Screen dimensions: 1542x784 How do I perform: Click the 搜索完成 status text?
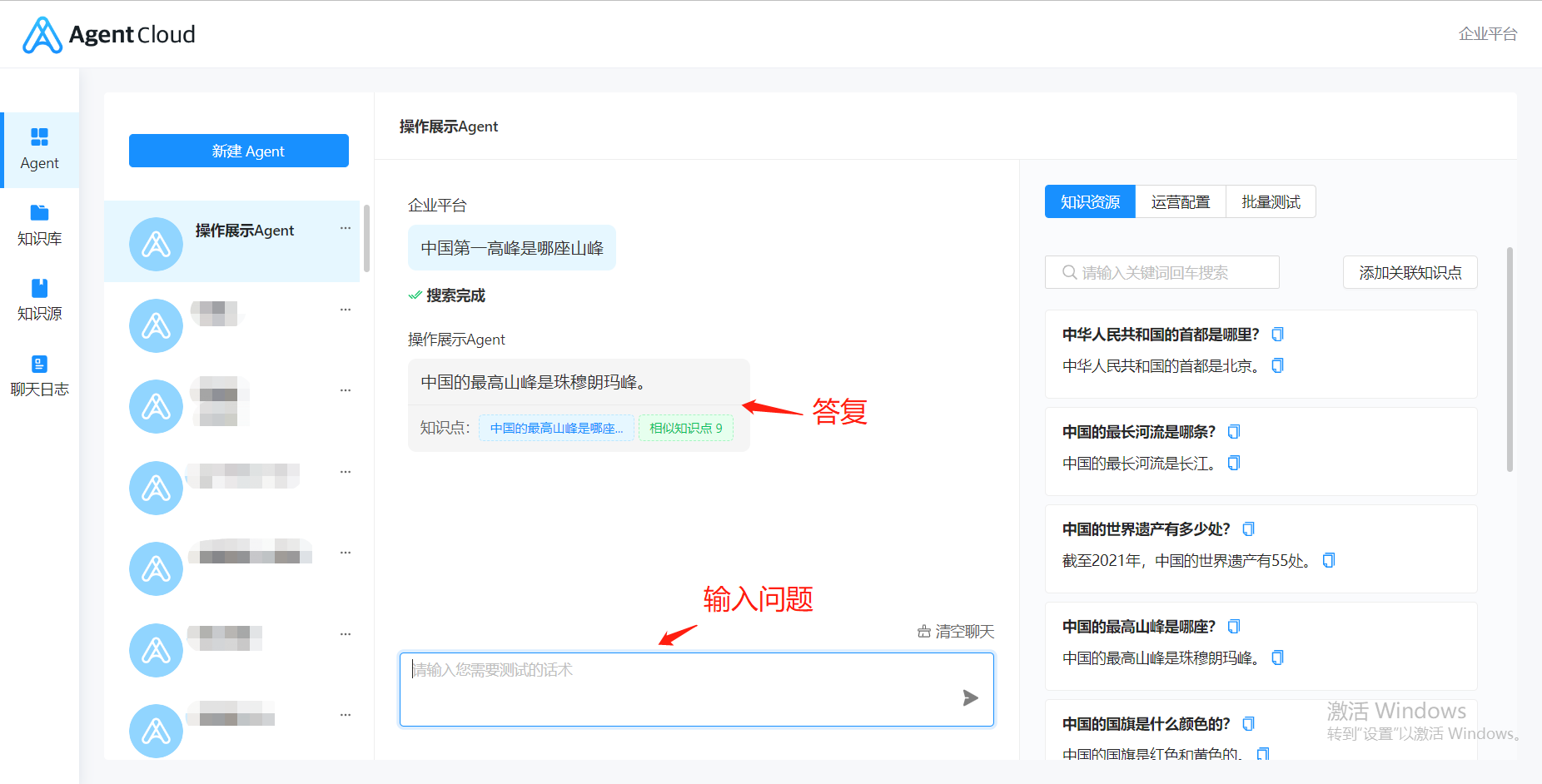click(x=455, y=295)
